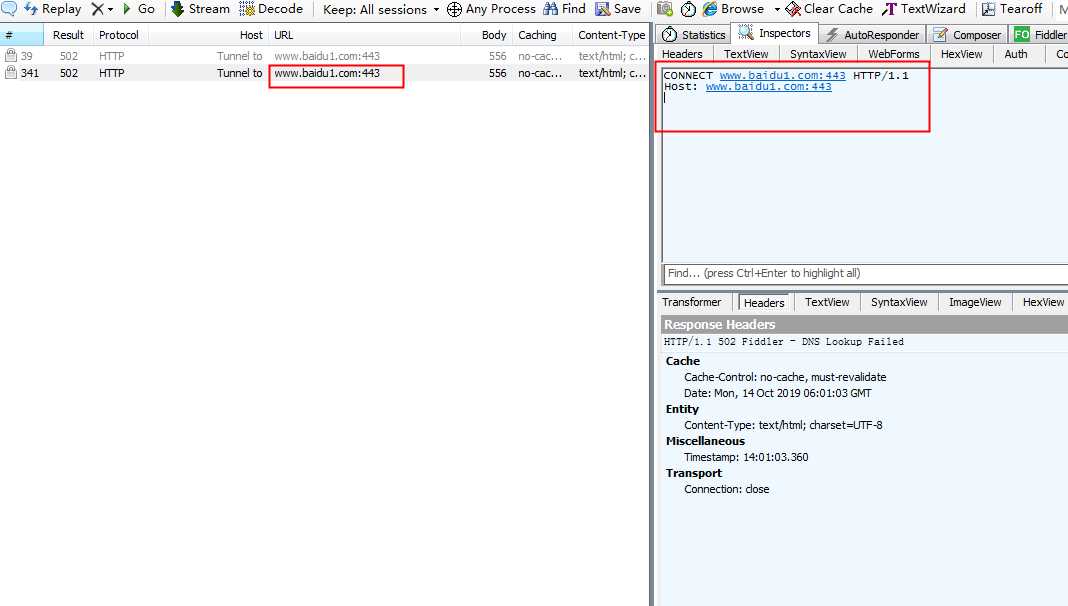This screenshot has height=606, width=1068.
Task: Switch to the AutoResponder tab
Action: (x=871, y=35)
